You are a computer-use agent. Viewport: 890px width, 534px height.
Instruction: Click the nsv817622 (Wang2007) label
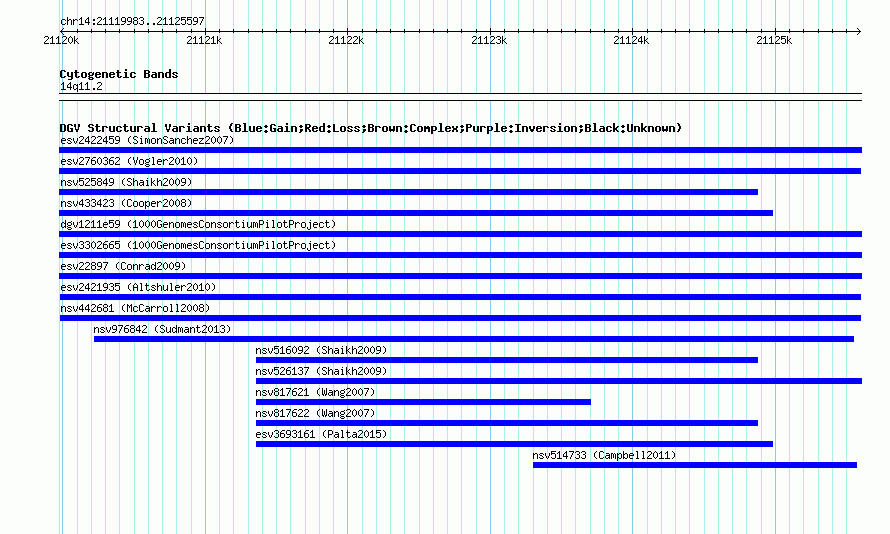315,413
